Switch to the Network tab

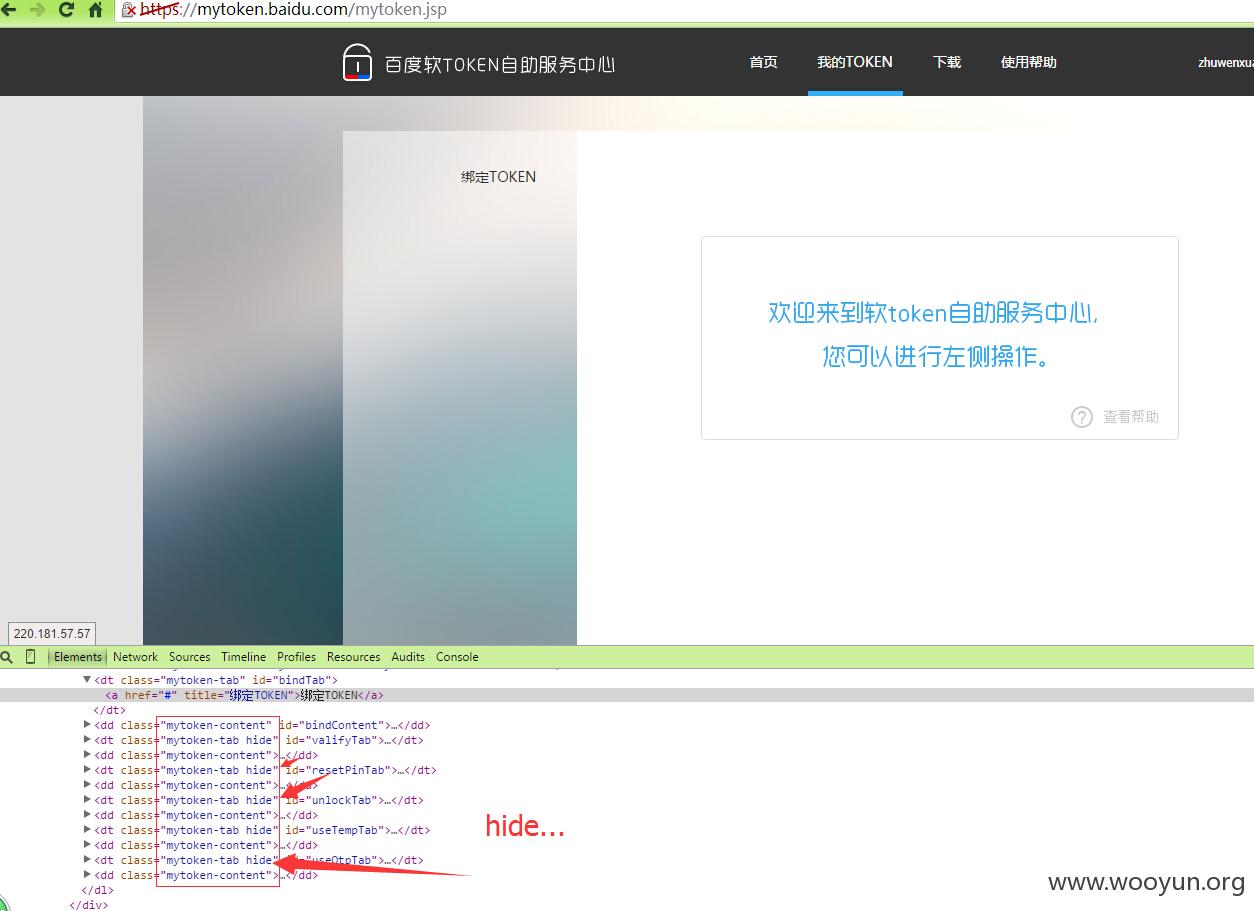[135, 657]
